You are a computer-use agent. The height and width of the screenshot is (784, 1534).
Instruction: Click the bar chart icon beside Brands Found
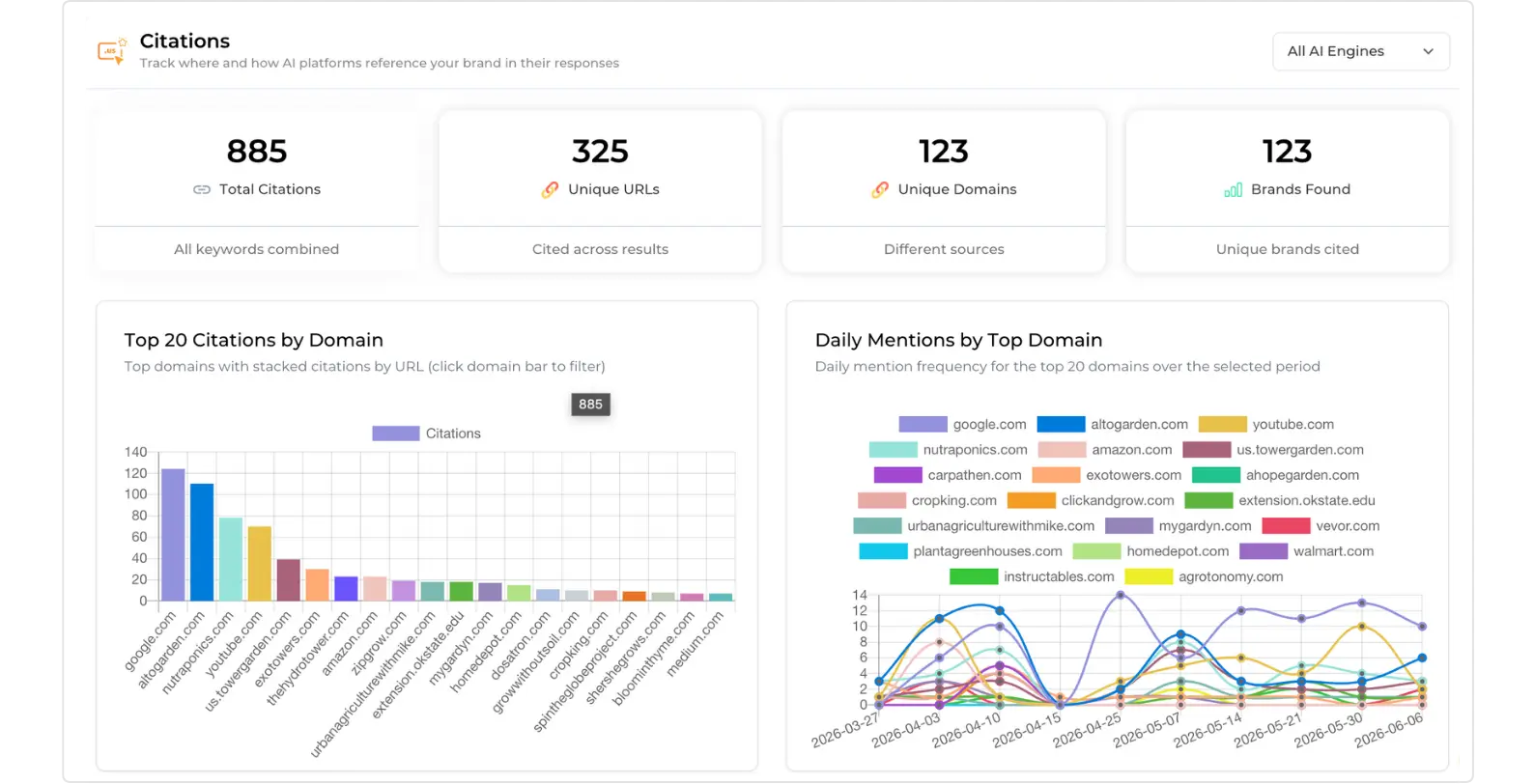(1234, 190)
